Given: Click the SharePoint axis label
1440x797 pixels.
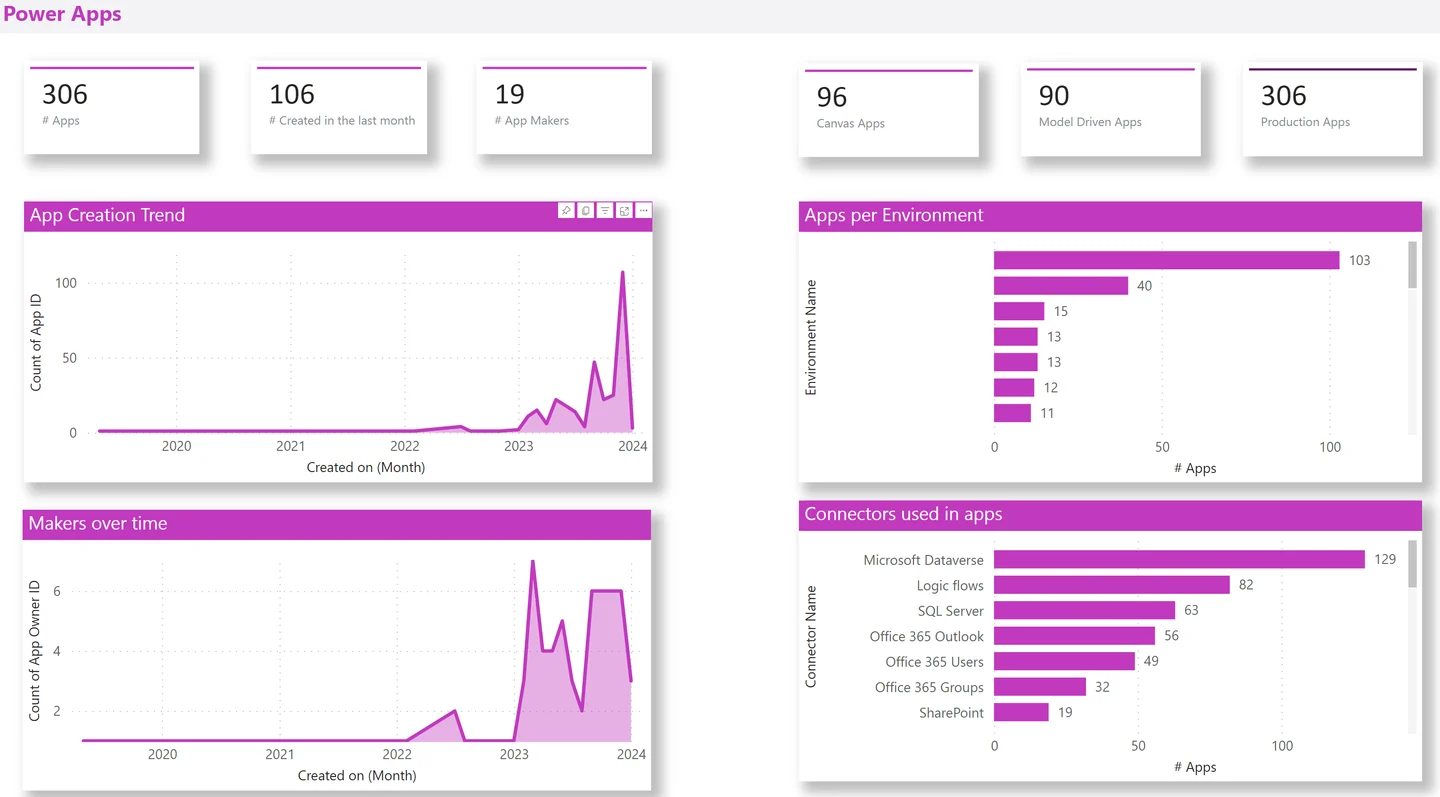Looking at the screenshot, I should (x=952, y=713).
